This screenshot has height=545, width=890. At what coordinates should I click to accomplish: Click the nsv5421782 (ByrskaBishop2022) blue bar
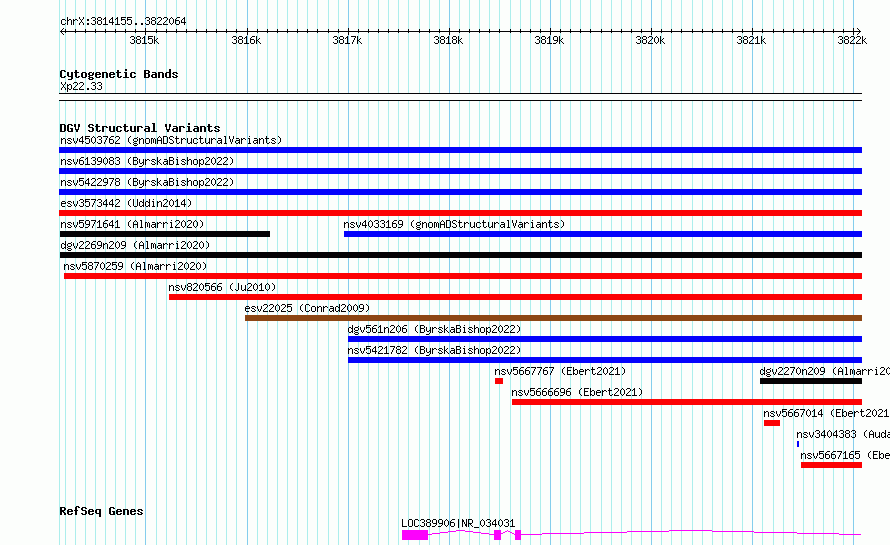coord(604,360)
